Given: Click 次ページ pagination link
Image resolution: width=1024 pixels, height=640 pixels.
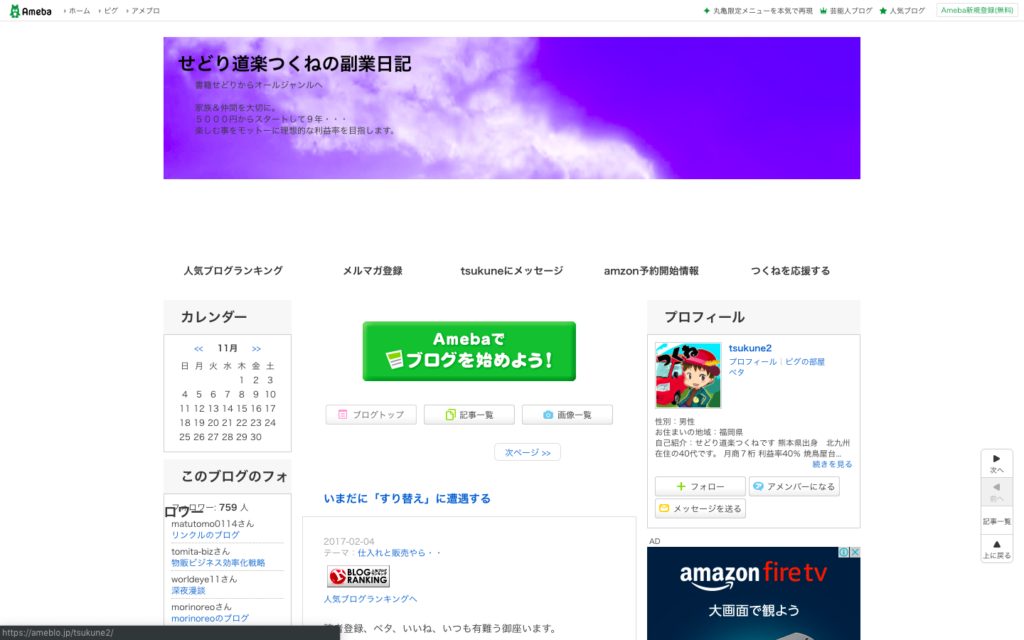Looking at the screenshot, I should [527, 453].
